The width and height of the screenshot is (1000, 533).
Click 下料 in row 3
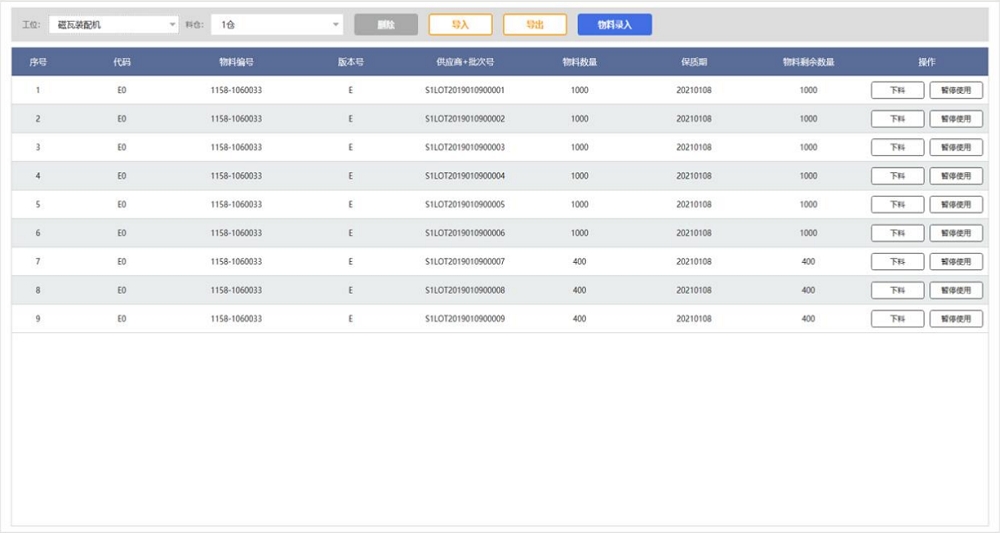tap(897, 147)
